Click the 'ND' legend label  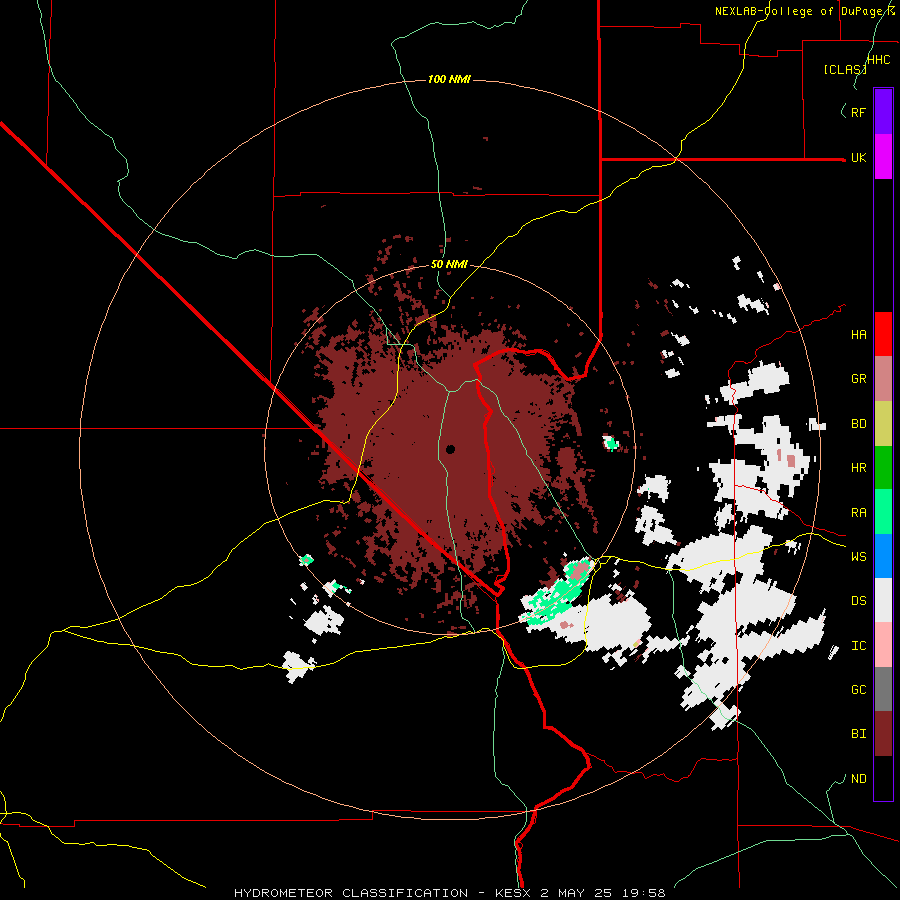(x=858, y=779)
